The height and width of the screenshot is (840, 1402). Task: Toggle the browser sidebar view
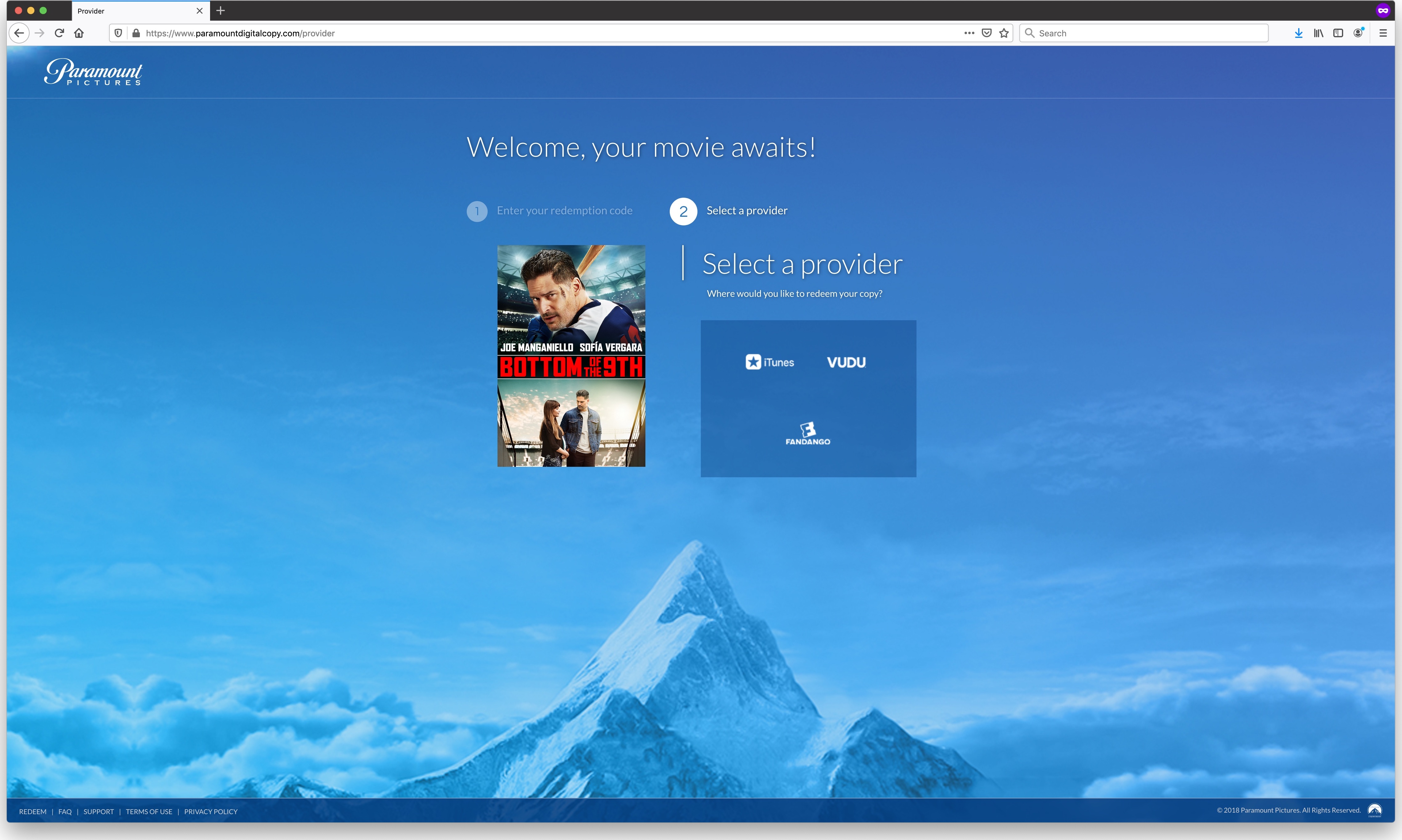1338,33
